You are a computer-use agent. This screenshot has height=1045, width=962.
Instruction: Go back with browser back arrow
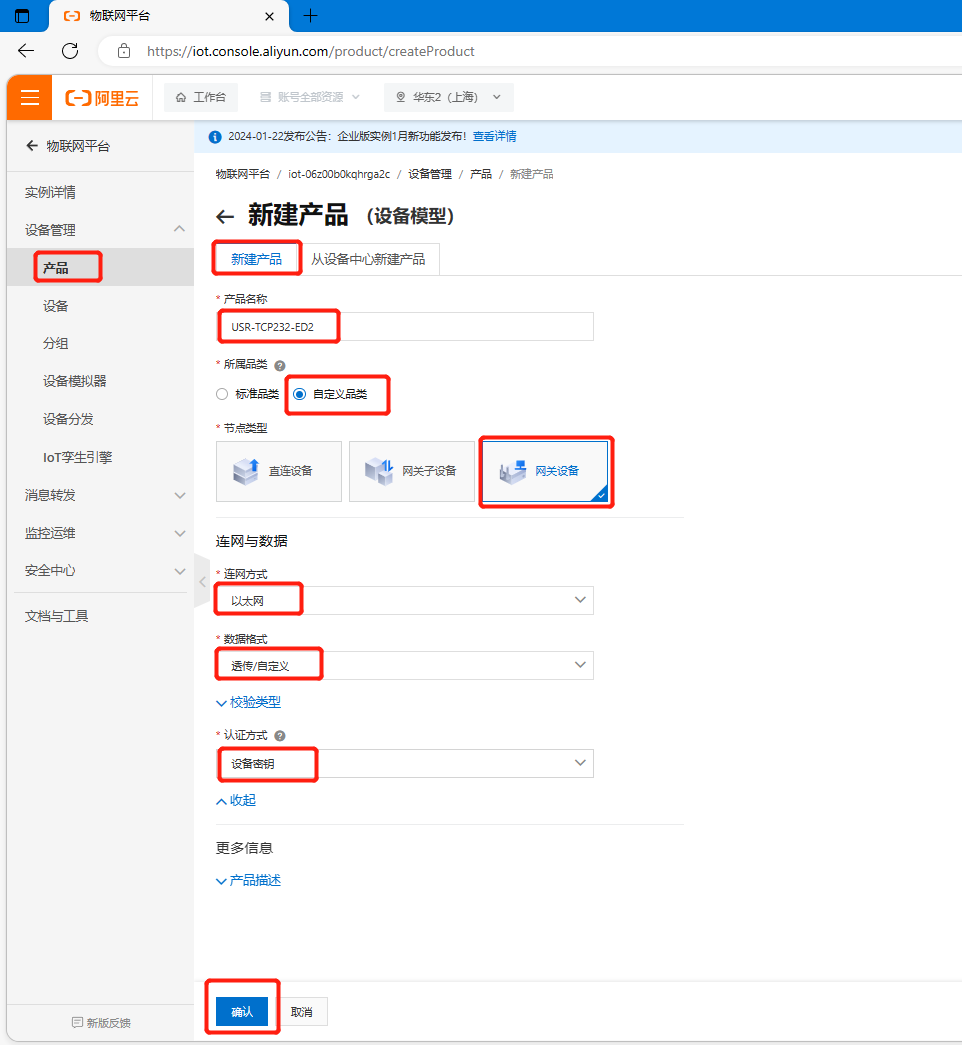[26, 51]
